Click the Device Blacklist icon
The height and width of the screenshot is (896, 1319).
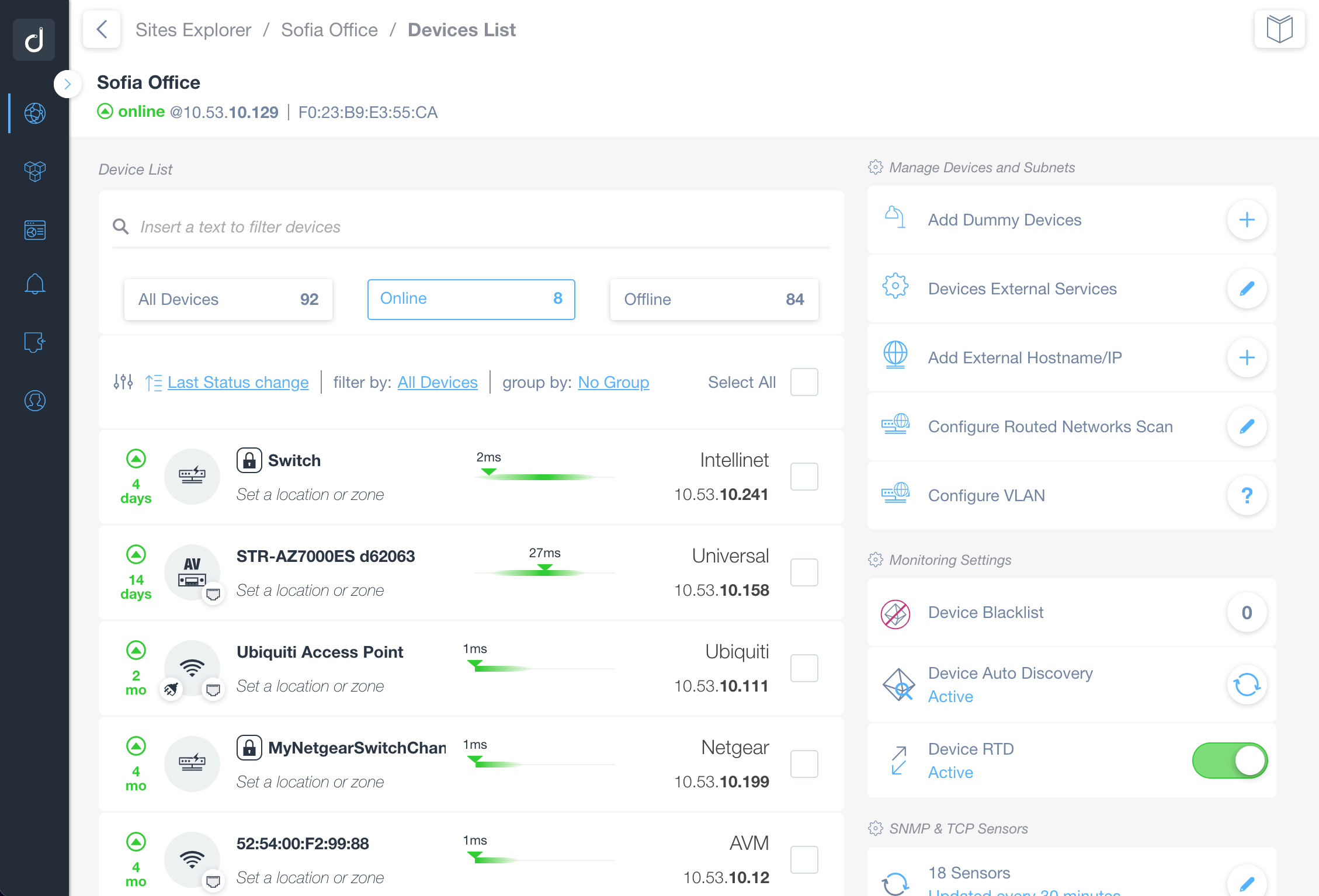pyautogui.click(x=895, y=613)
